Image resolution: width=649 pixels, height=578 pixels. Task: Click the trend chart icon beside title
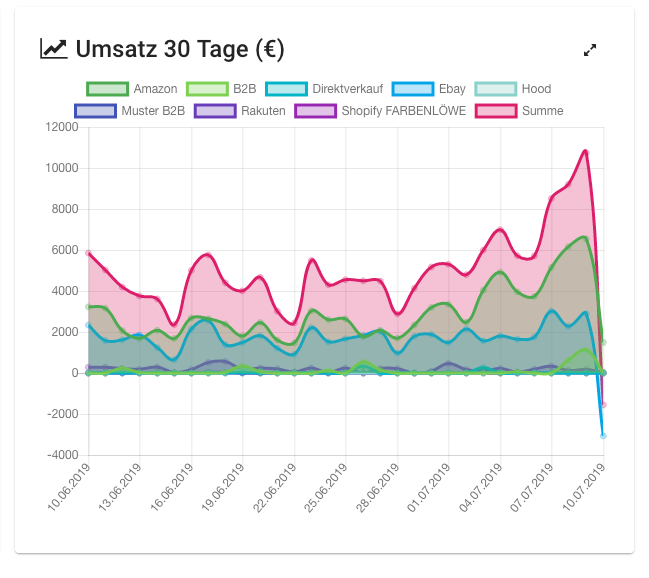(x=53, y=48)
